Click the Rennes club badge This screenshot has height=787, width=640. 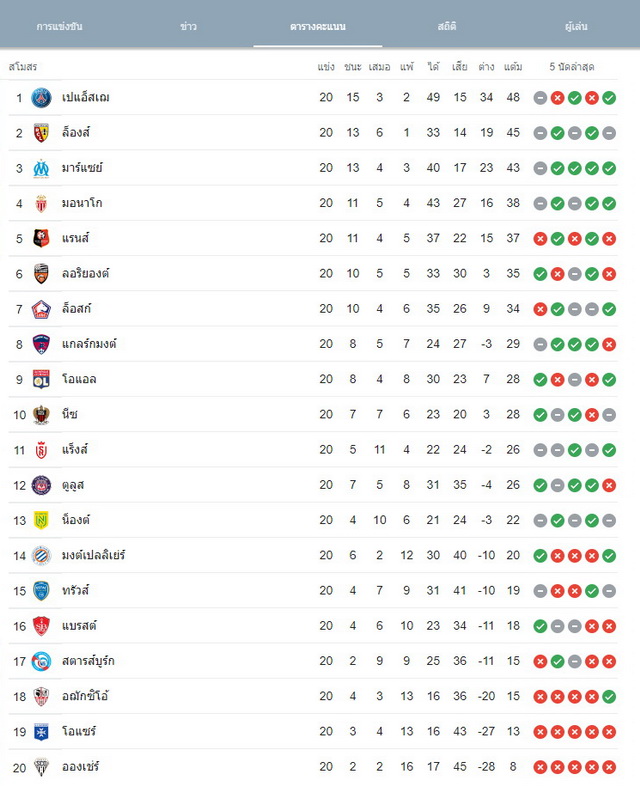tap(41, 238)
